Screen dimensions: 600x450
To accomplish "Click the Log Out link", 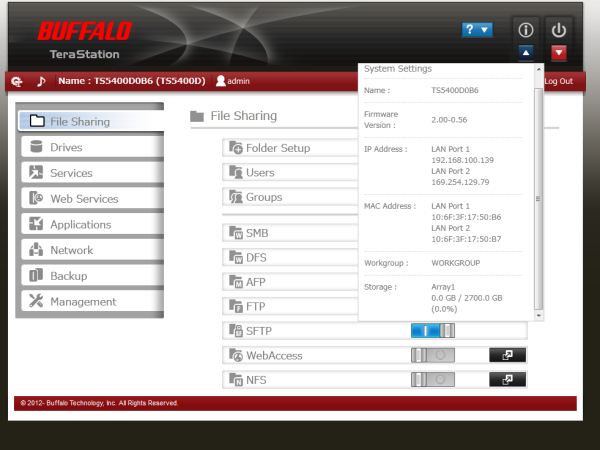I will coord(558,81).
